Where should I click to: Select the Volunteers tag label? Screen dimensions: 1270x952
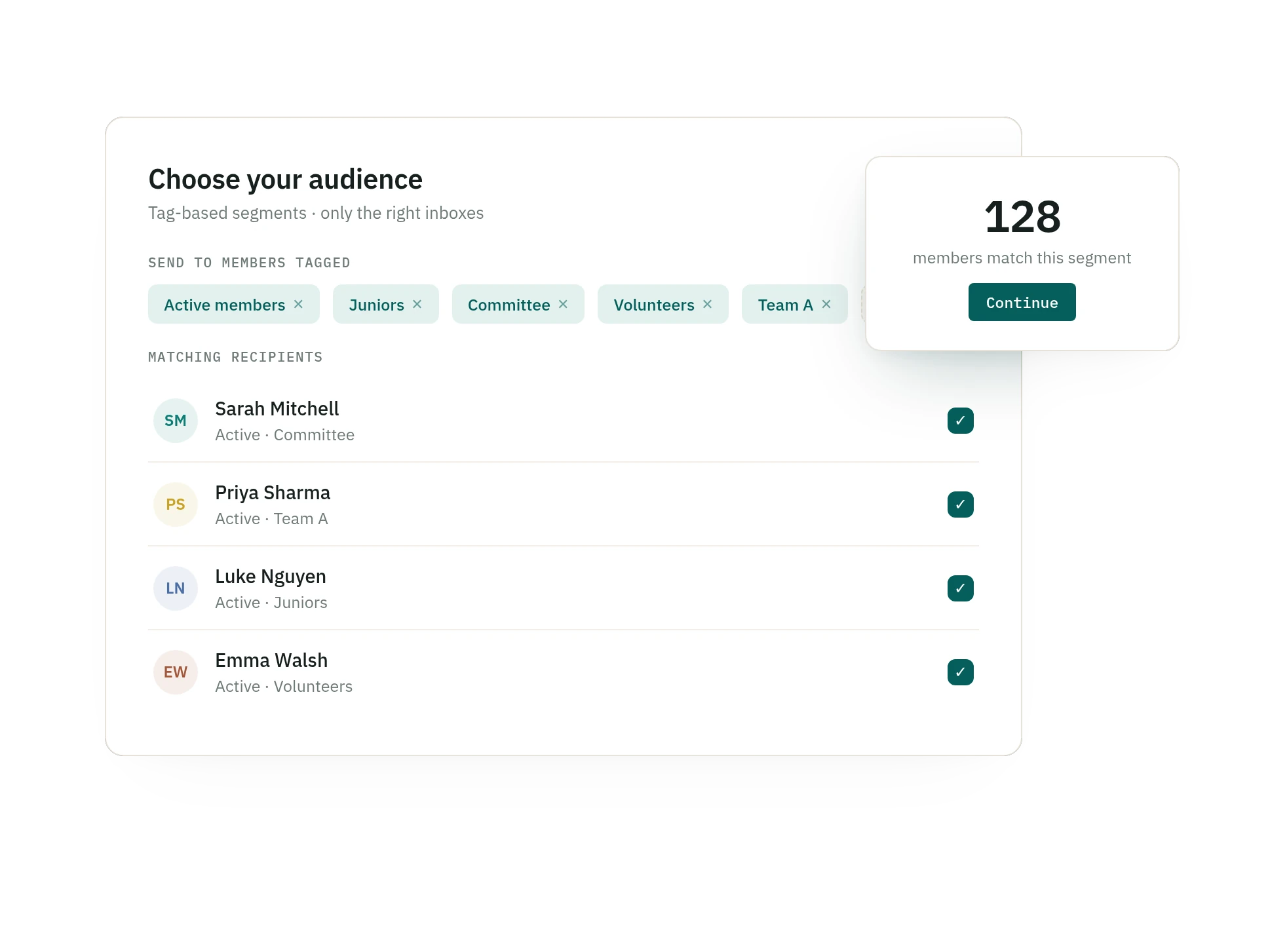click(x=653, y=305)
